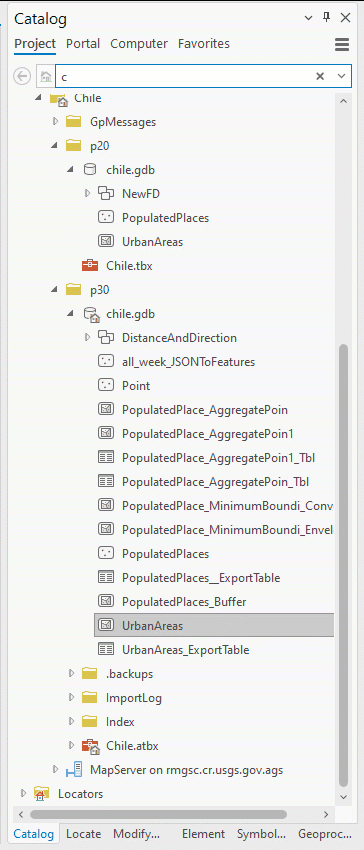The height and width of the screenshot is (850, 364).
Task: Toggle auto-hide pin of Catalog pane
Action: click(x=327, y=17)
